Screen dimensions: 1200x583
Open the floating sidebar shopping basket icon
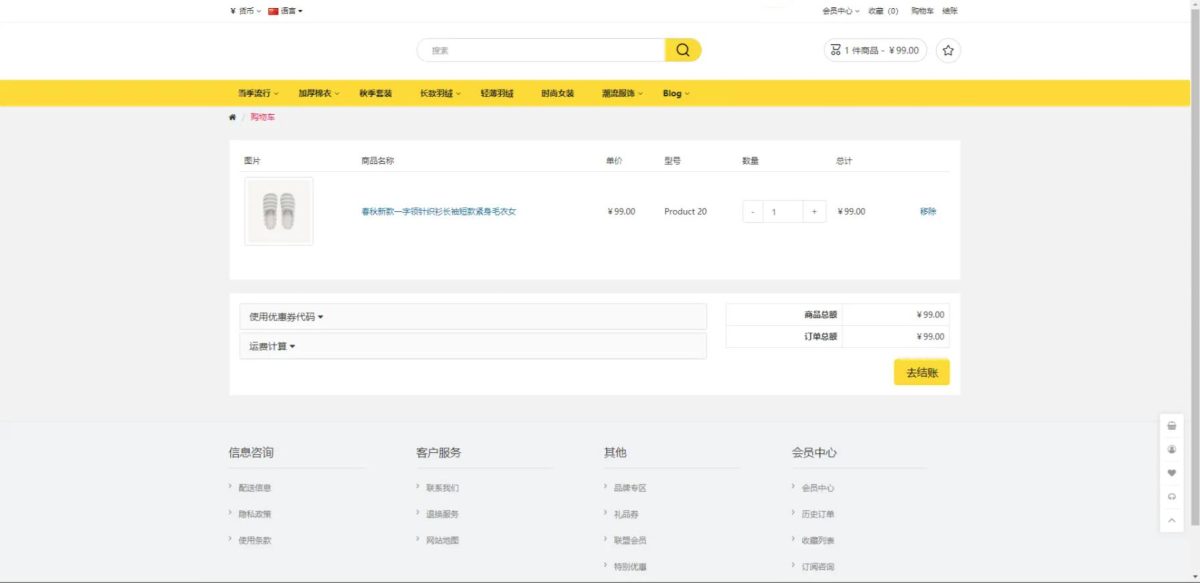(x=1172, y=425)
